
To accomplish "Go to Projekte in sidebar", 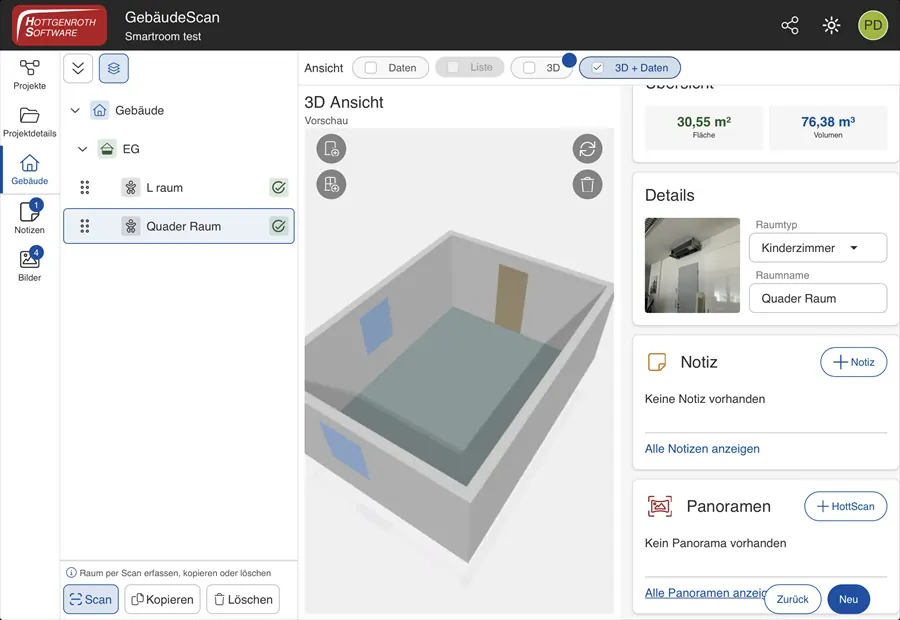I will [30, 75].
